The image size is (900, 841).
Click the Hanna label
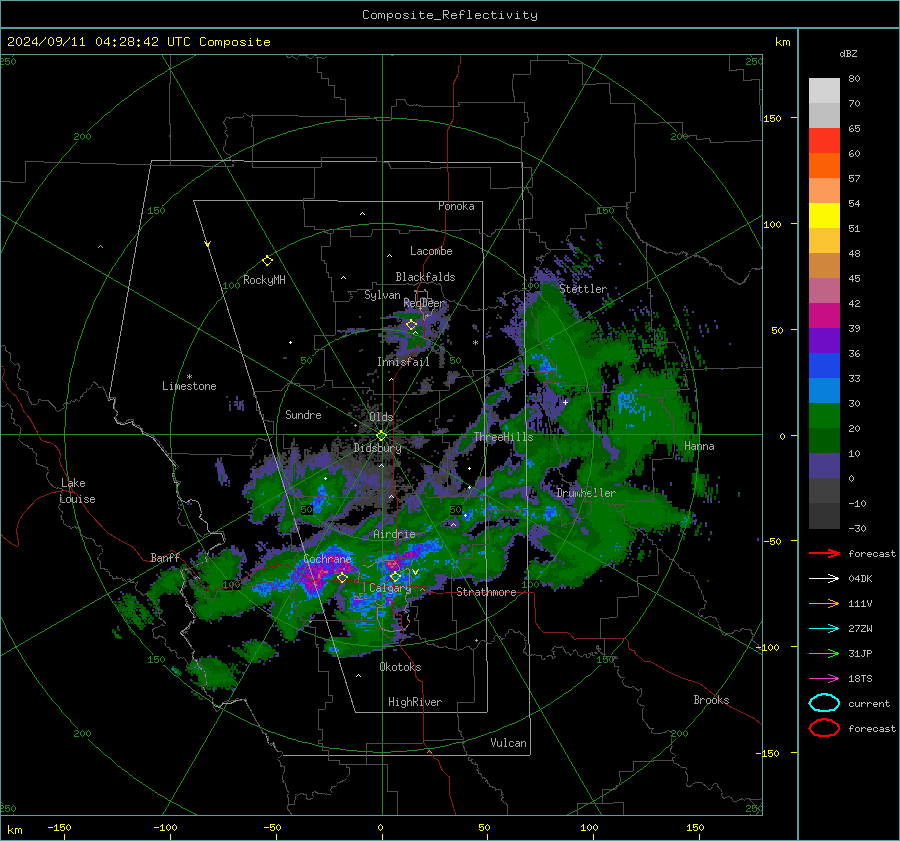pos(699,446)
